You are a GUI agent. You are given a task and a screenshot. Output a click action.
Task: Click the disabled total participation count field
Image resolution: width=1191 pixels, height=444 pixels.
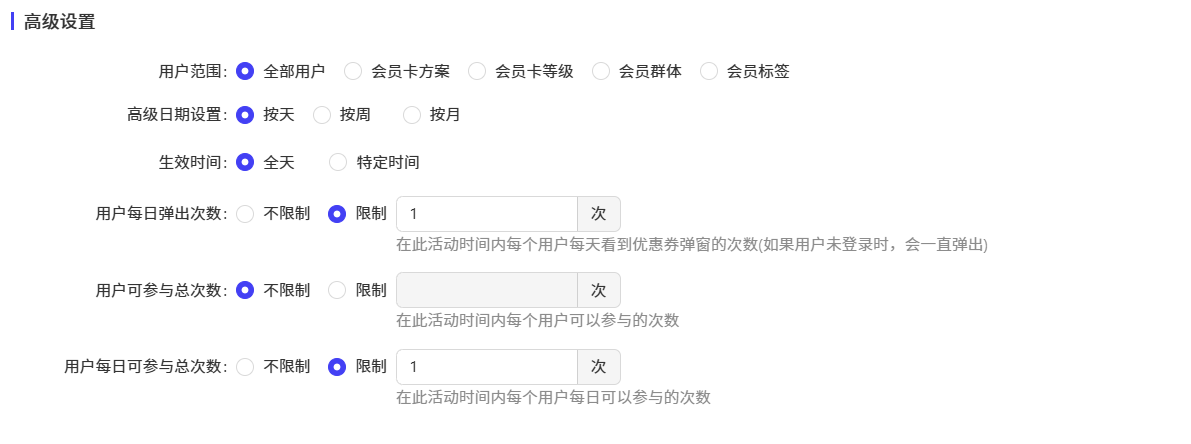(x=487, y=290)
